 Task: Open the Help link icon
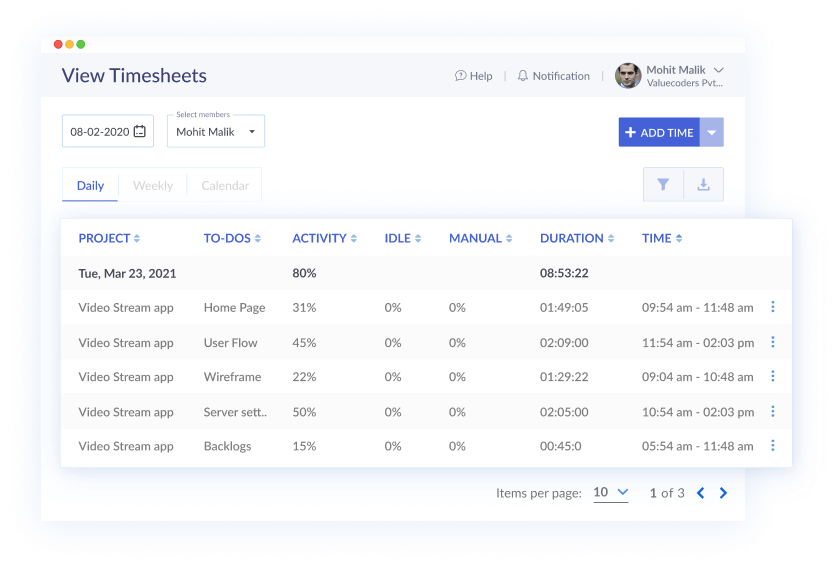(460, 76)
